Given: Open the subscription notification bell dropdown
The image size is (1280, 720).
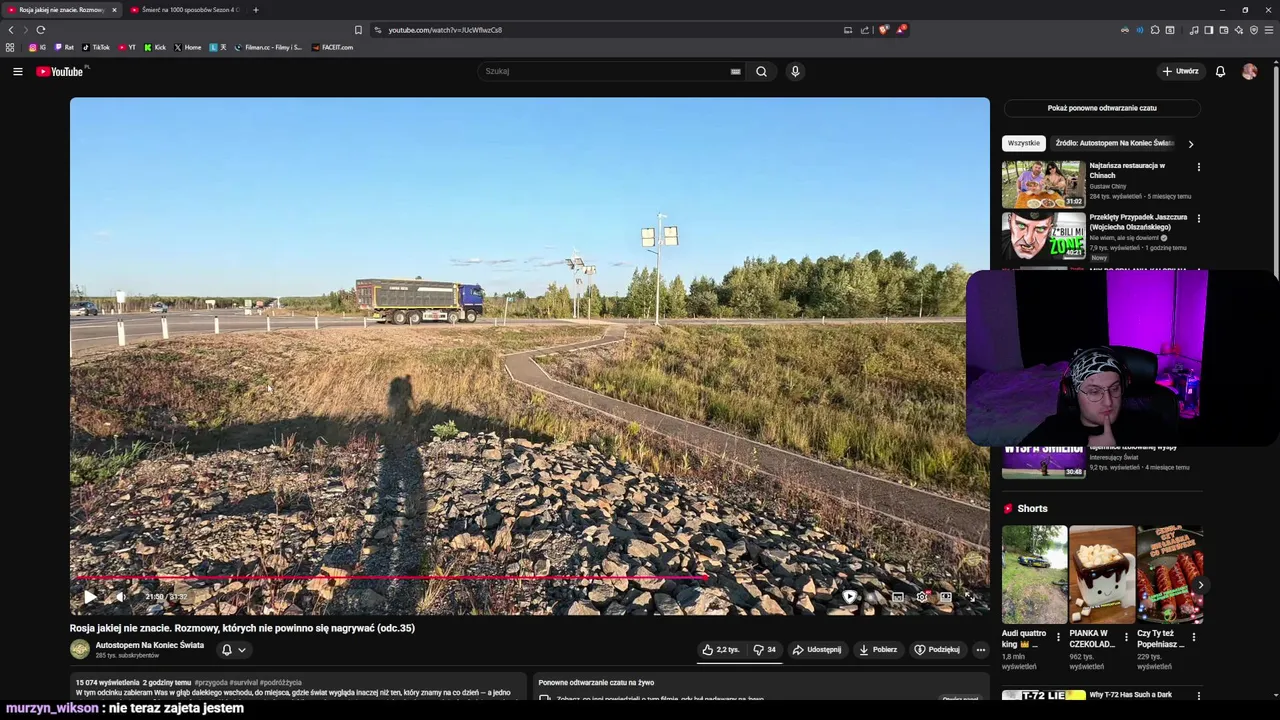Looking at the screenshot, I should pyautogui.click(x=233, y=649).
